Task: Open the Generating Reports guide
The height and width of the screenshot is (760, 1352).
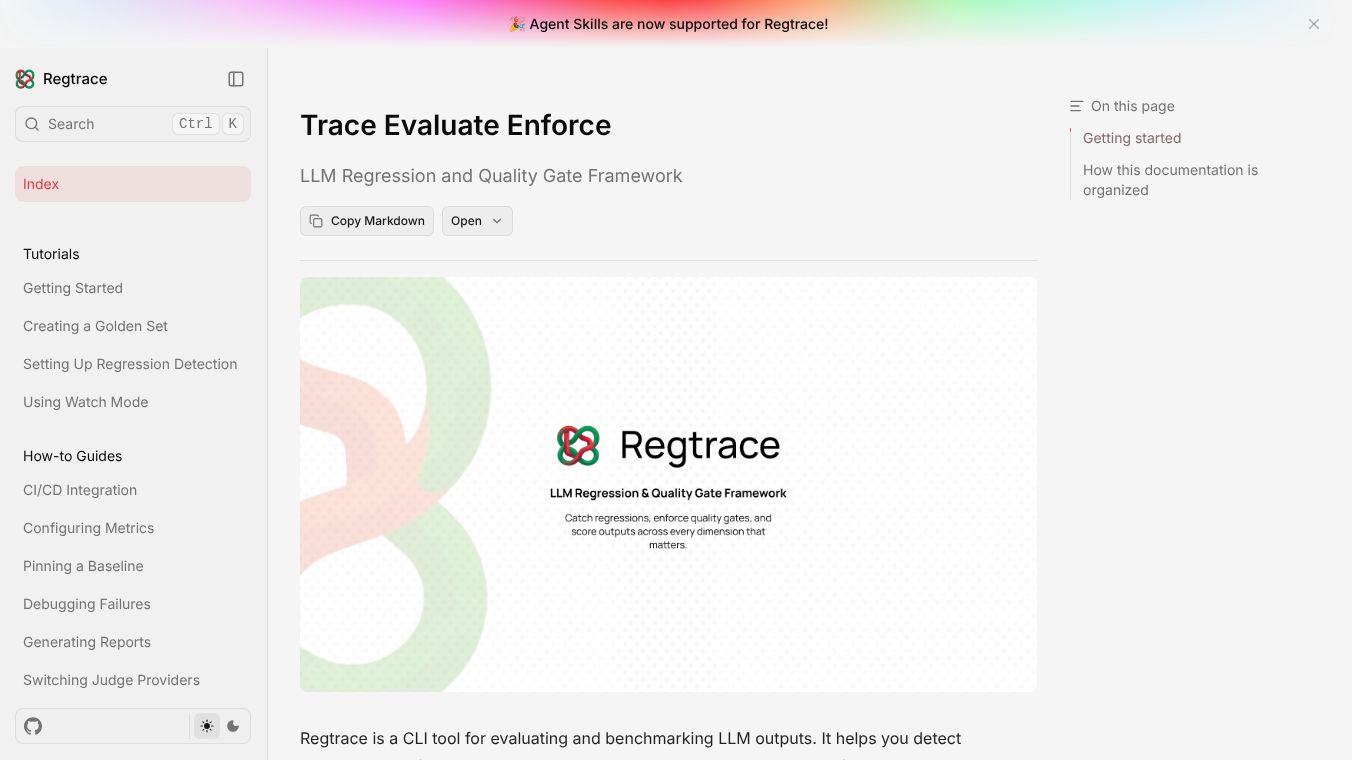Action: (87, 642)
